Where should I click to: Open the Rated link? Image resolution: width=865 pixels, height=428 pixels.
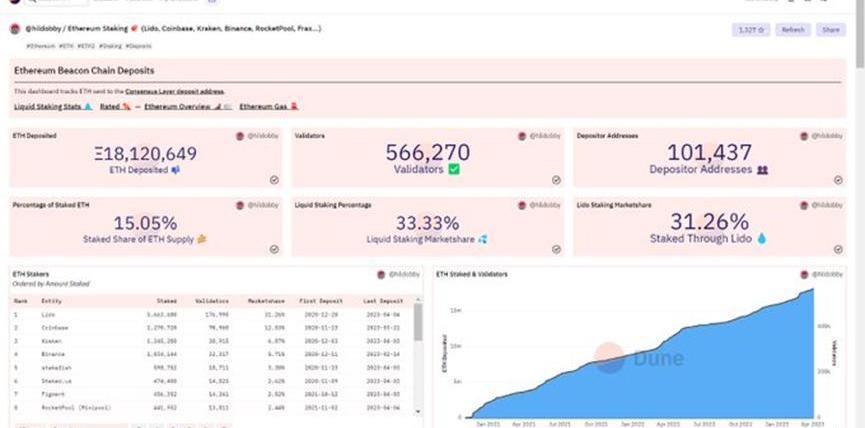(115, 106)
